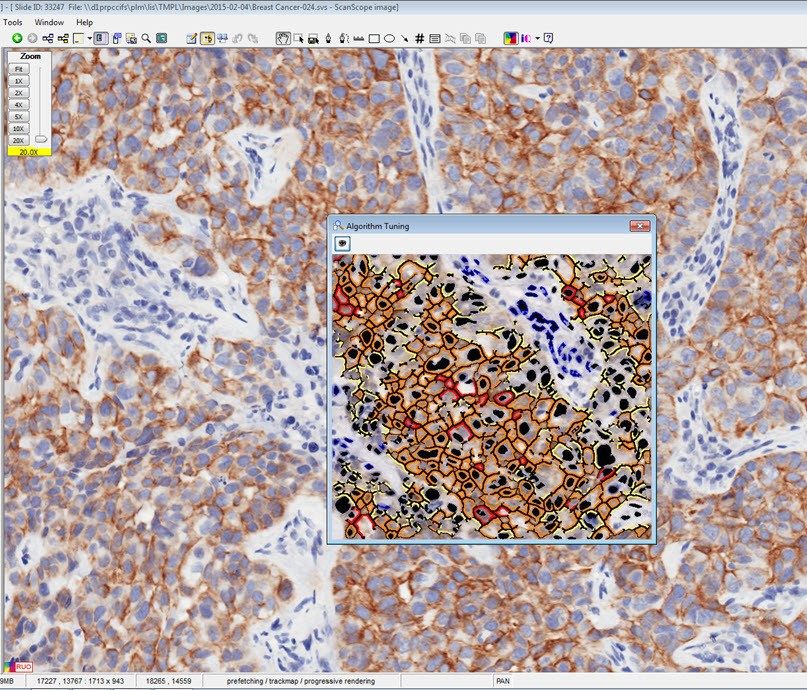Click the zoom level slider handle
Image resolution: width=807 pixels, height=690 pixels.
40,138
